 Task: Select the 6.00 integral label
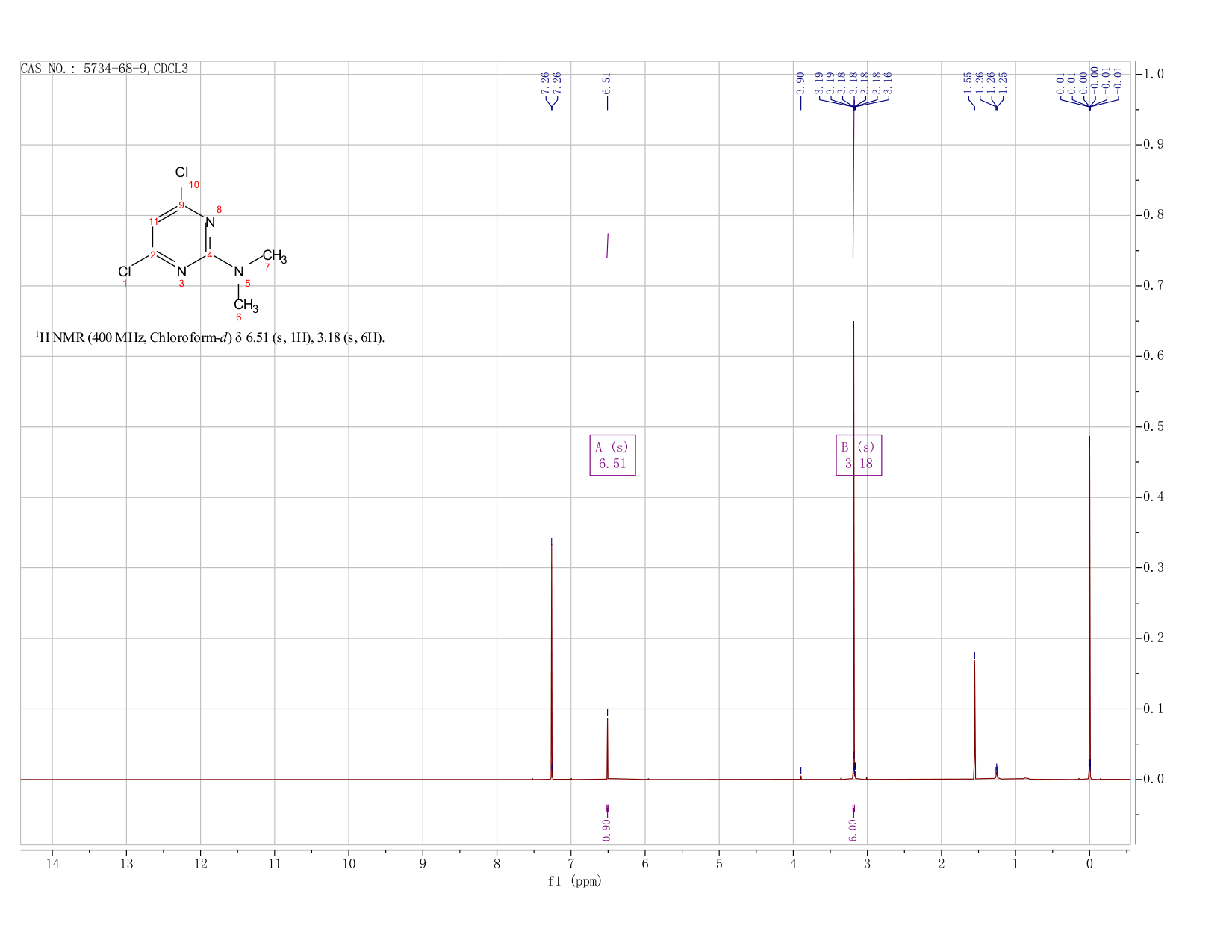click(x=853, y=830)
